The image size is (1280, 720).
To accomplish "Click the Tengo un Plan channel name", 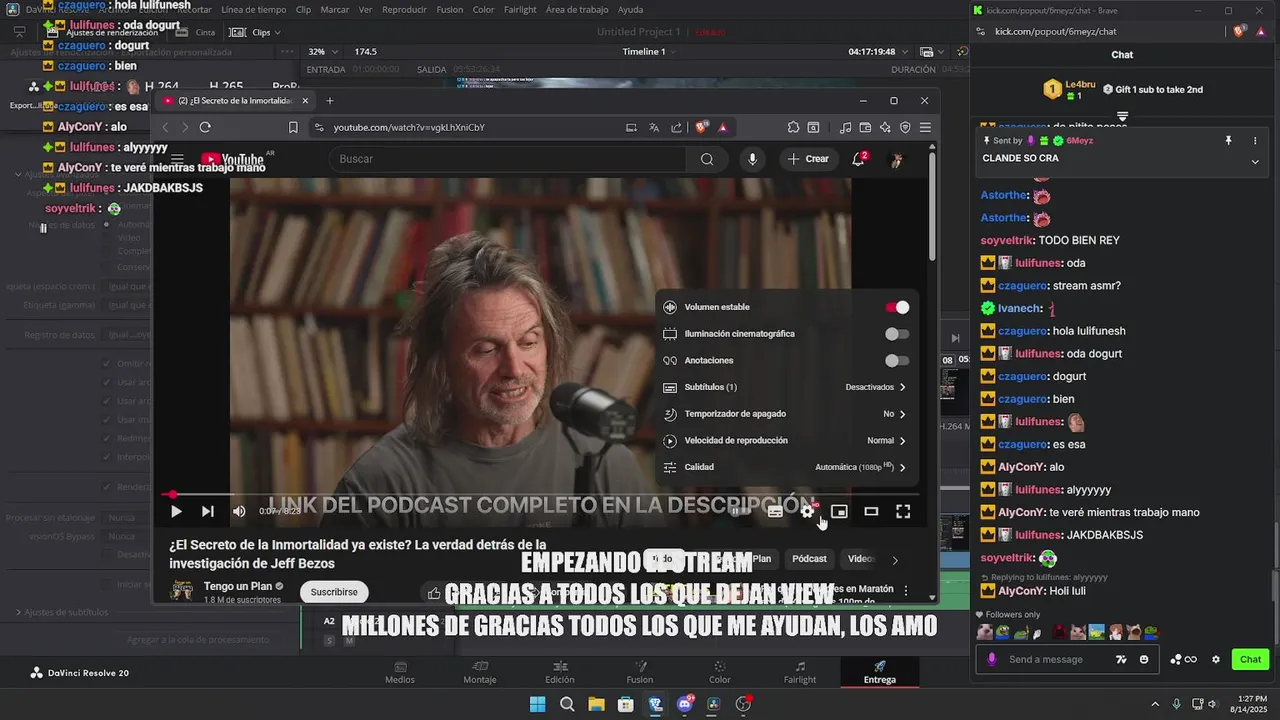I will [238, 586].
